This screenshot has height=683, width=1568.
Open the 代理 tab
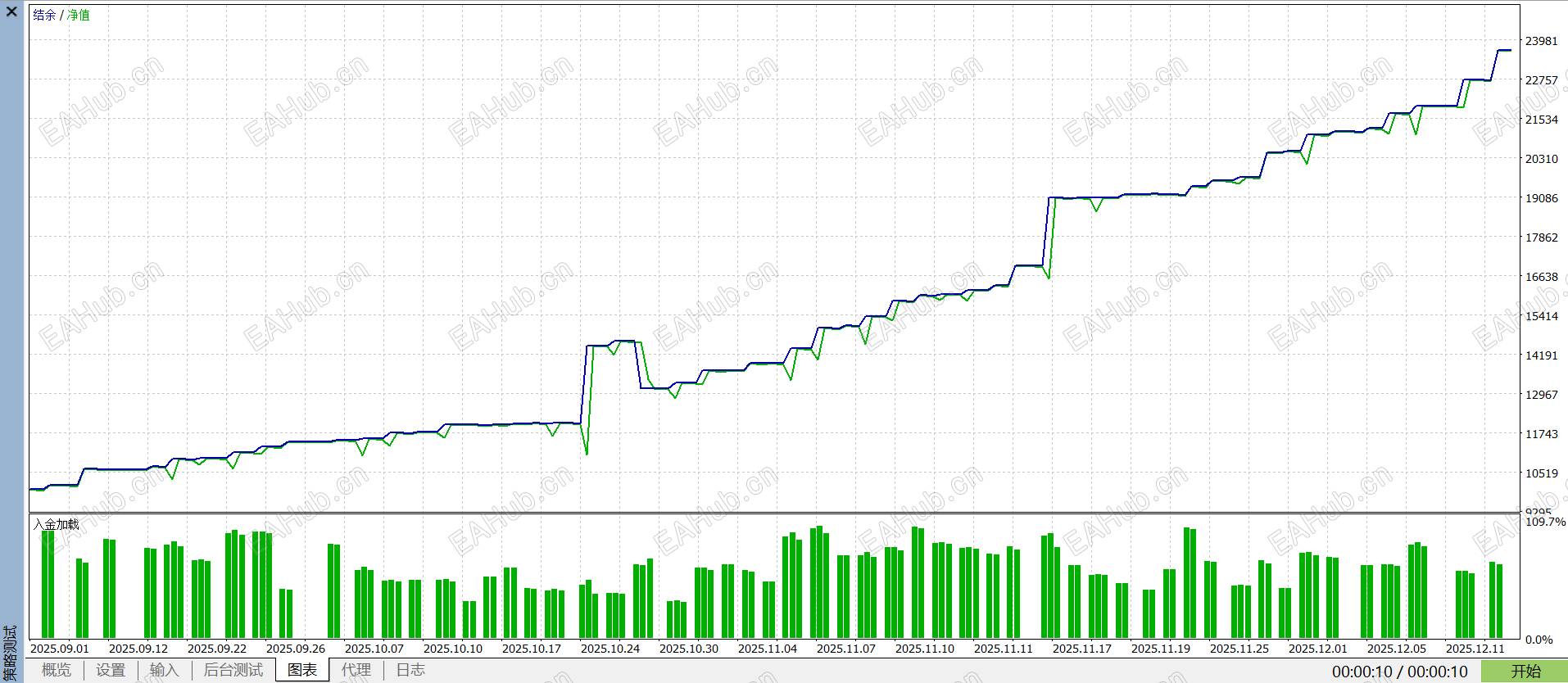point(356,670)
